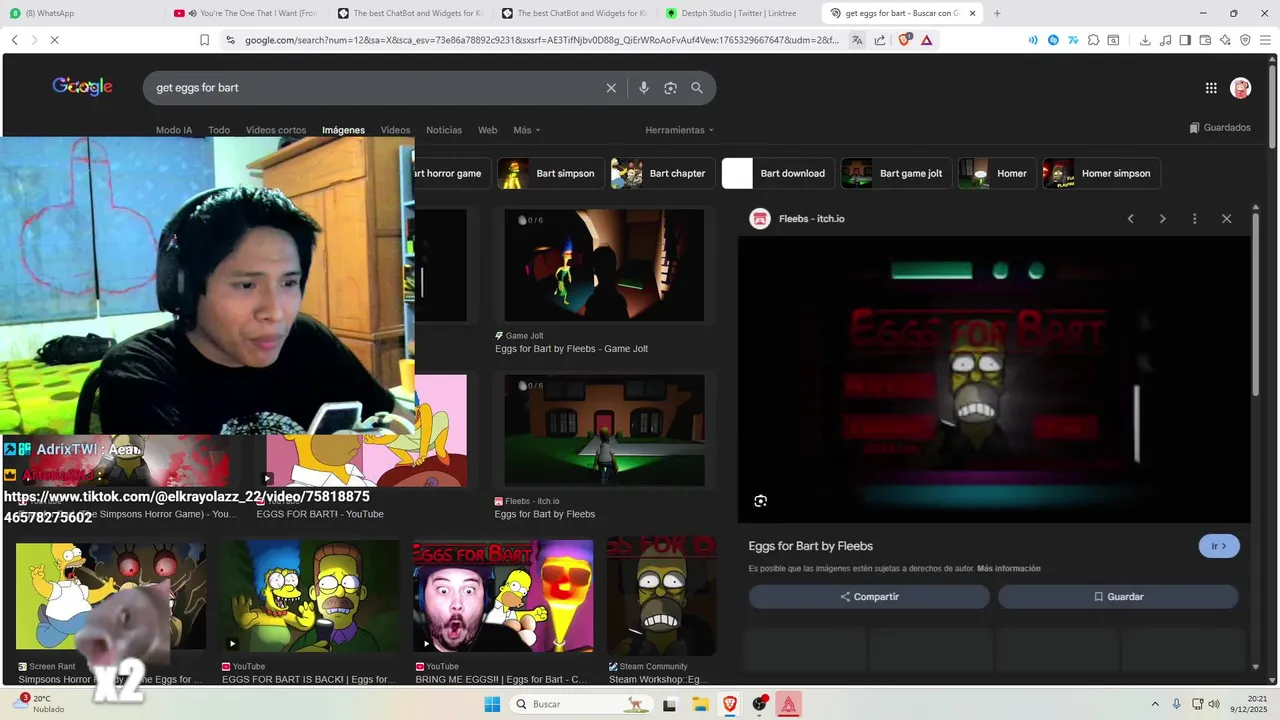
Task: Bookmark this page icon
Action: click(204, 40)
